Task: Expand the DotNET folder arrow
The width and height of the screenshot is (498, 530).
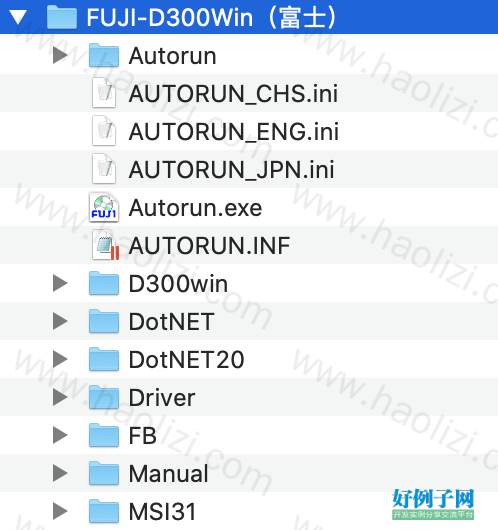Action: coord(60,321)
